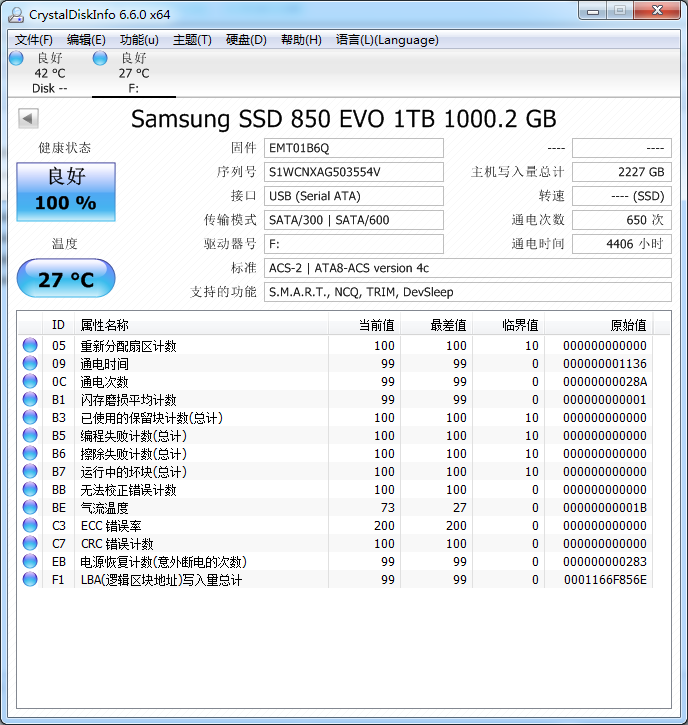The image size is (688, 725).
Task: Click the status orb for attribute F1
Action: coord(30,580)
